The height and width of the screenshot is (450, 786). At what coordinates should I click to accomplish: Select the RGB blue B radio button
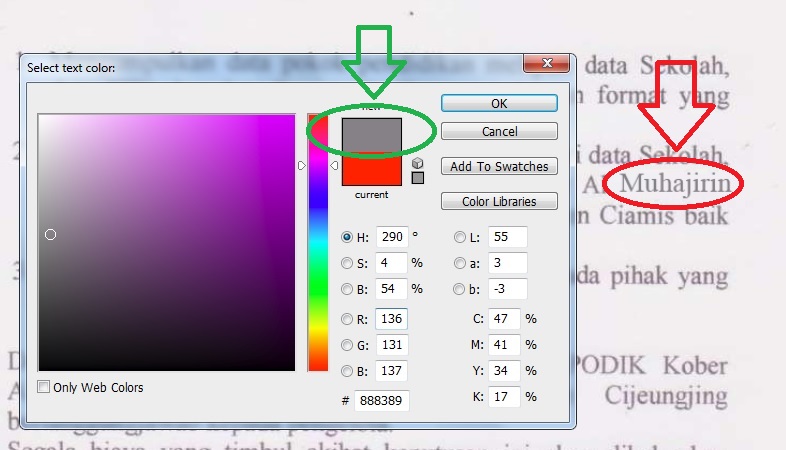click(x=346, y=371)
